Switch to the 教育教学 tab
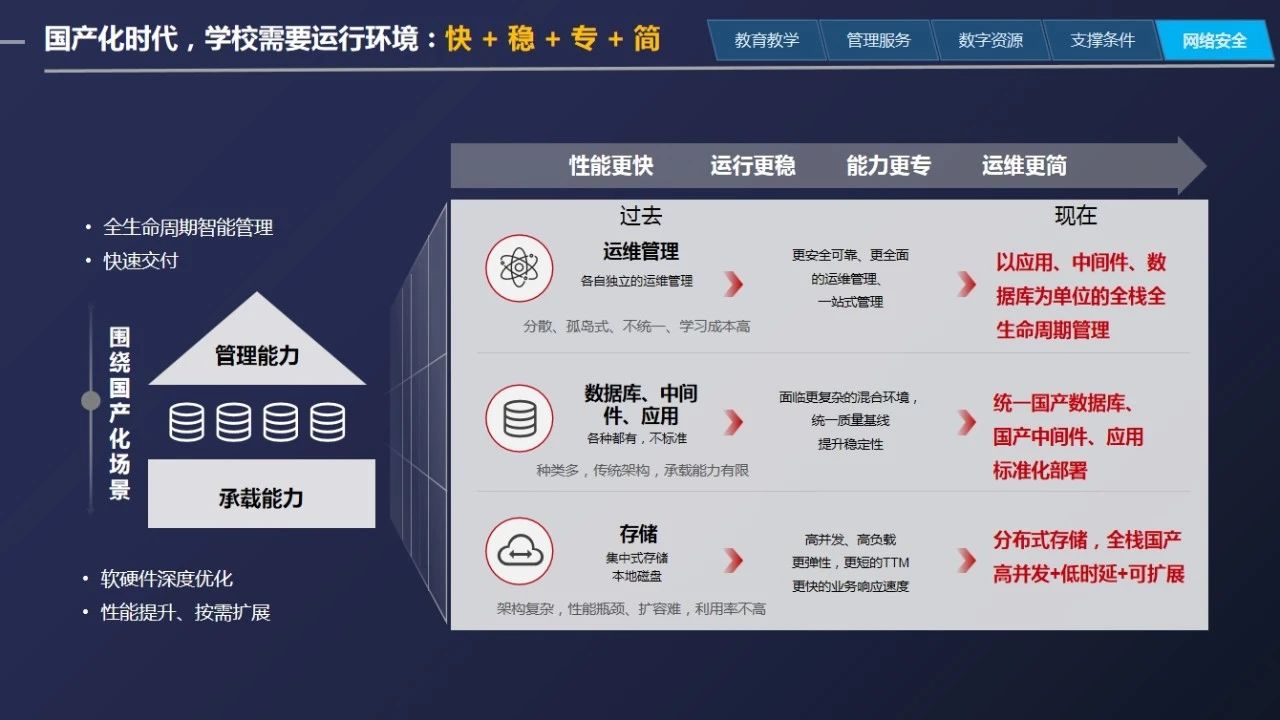Viewport: 1280px width, 720px height. (x=766, y=41)
